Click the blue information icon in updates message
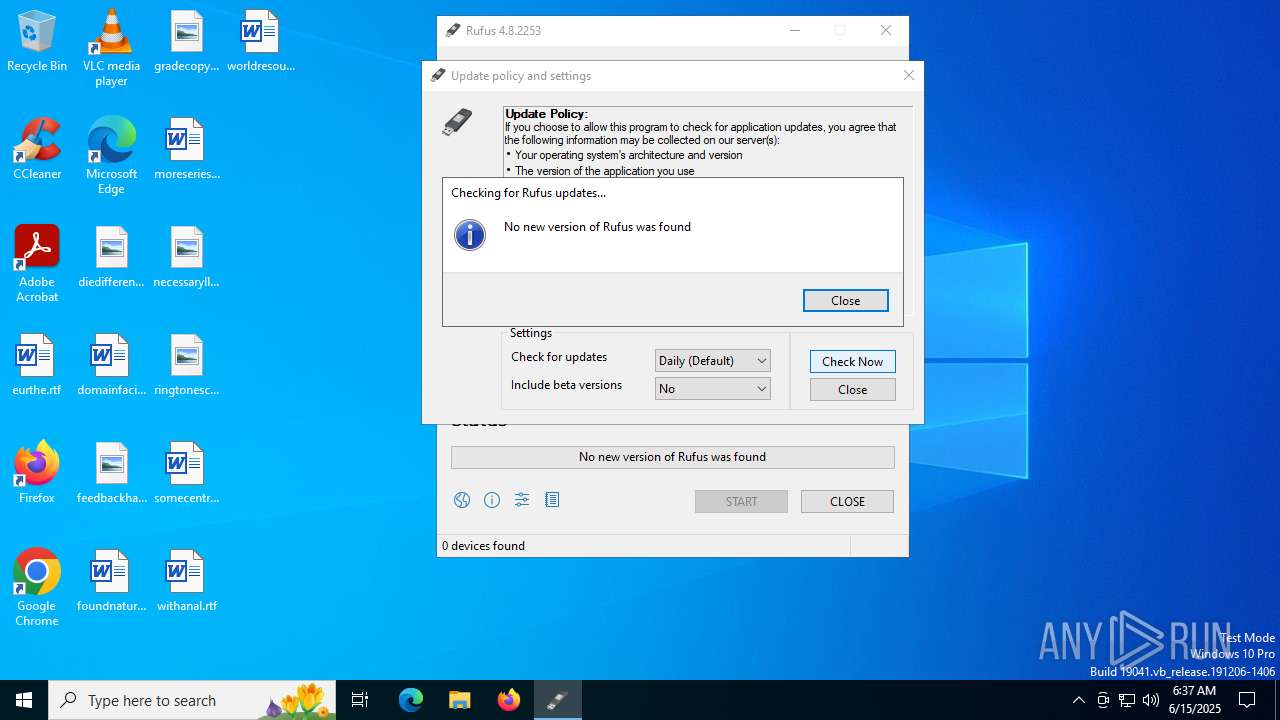The image size is (1280, 720). (470, 235)
